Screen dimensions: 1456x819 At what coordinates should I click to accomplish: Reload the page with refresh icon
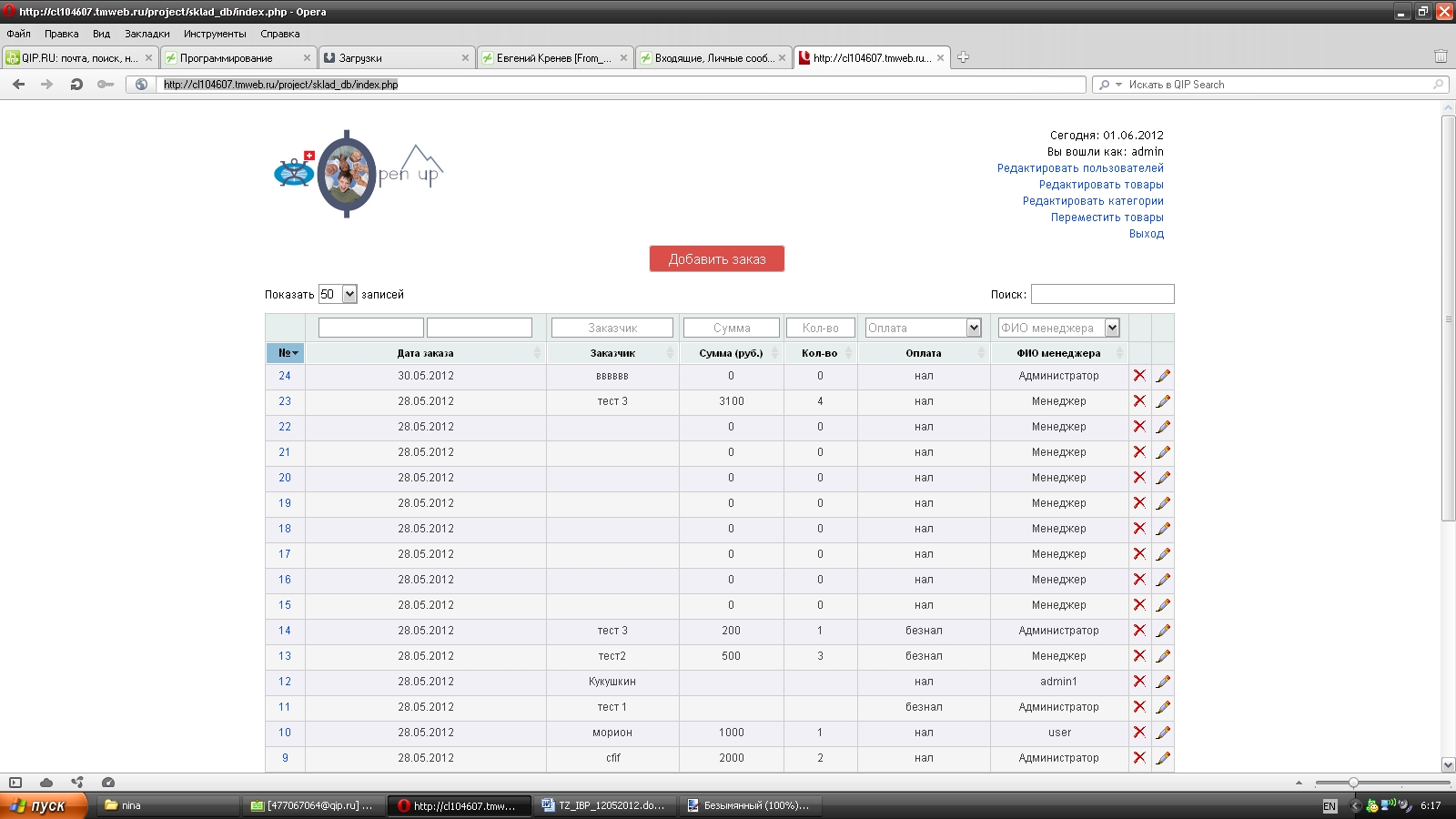click(x=76, y=84)
